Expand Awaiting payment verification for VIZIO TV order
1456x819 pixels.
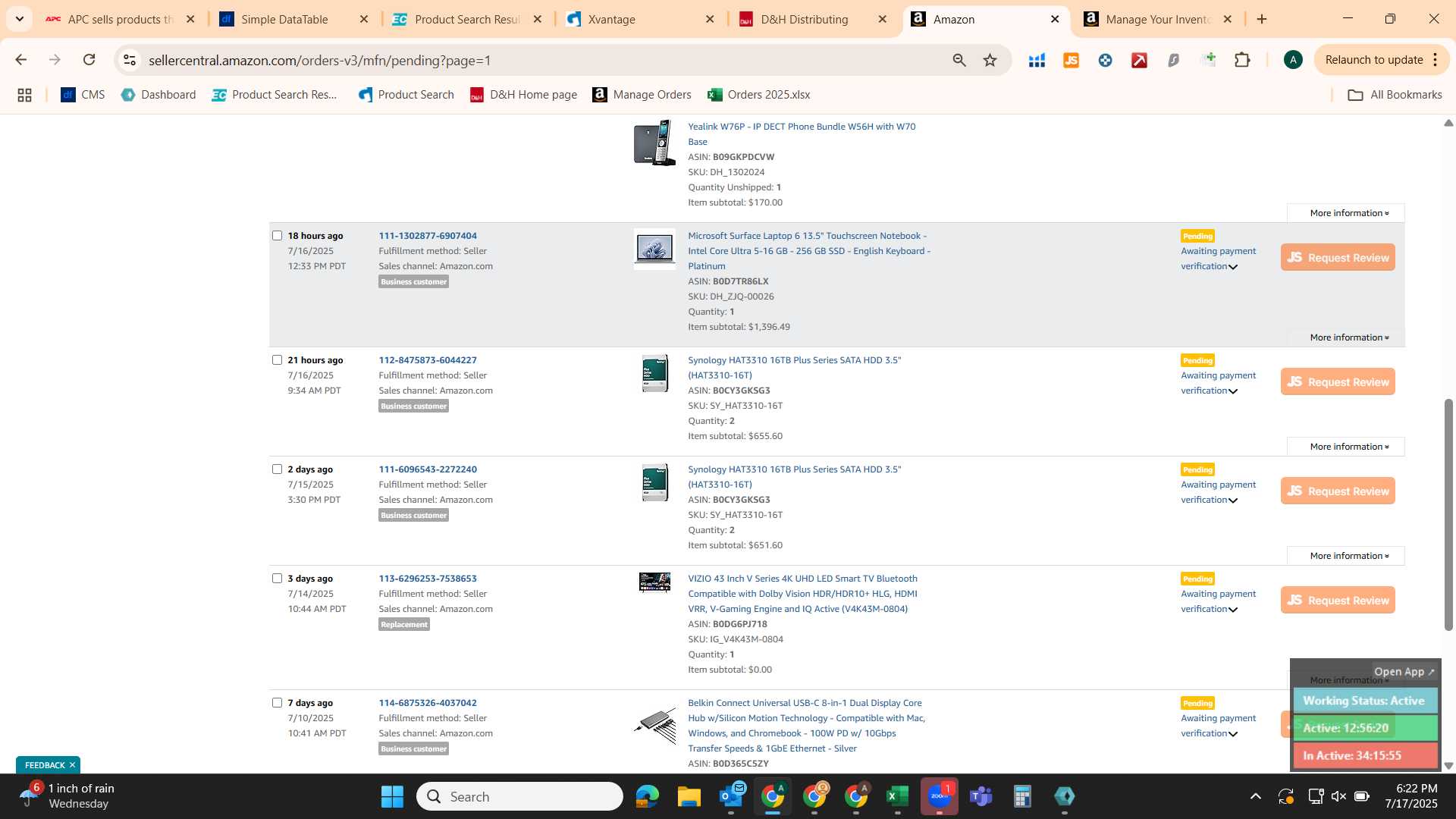pyautogui.click(x=1233, y=610)
